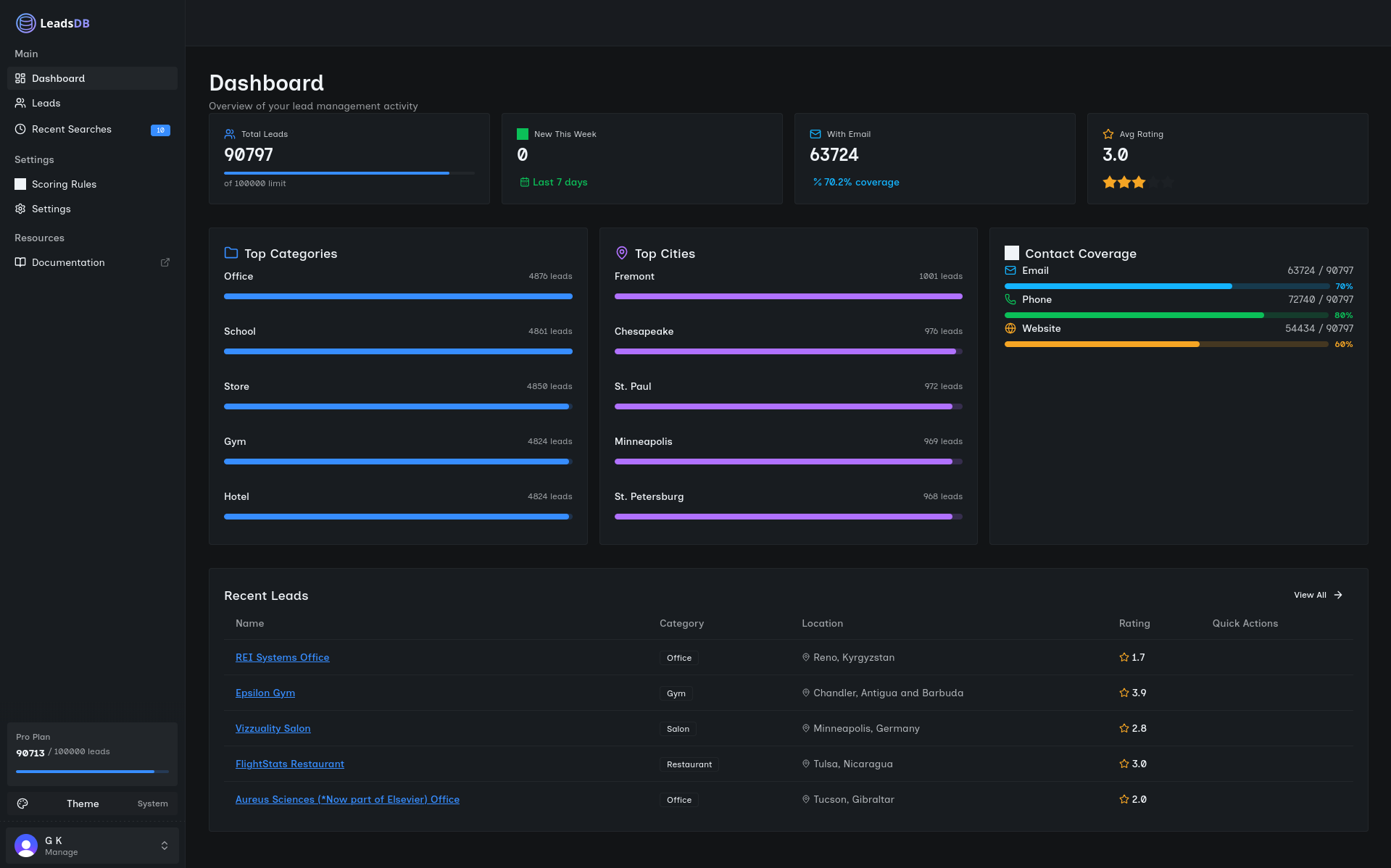
Task: Click the phone icon in Contact Coverage
Action: [x=1010, y=299]
